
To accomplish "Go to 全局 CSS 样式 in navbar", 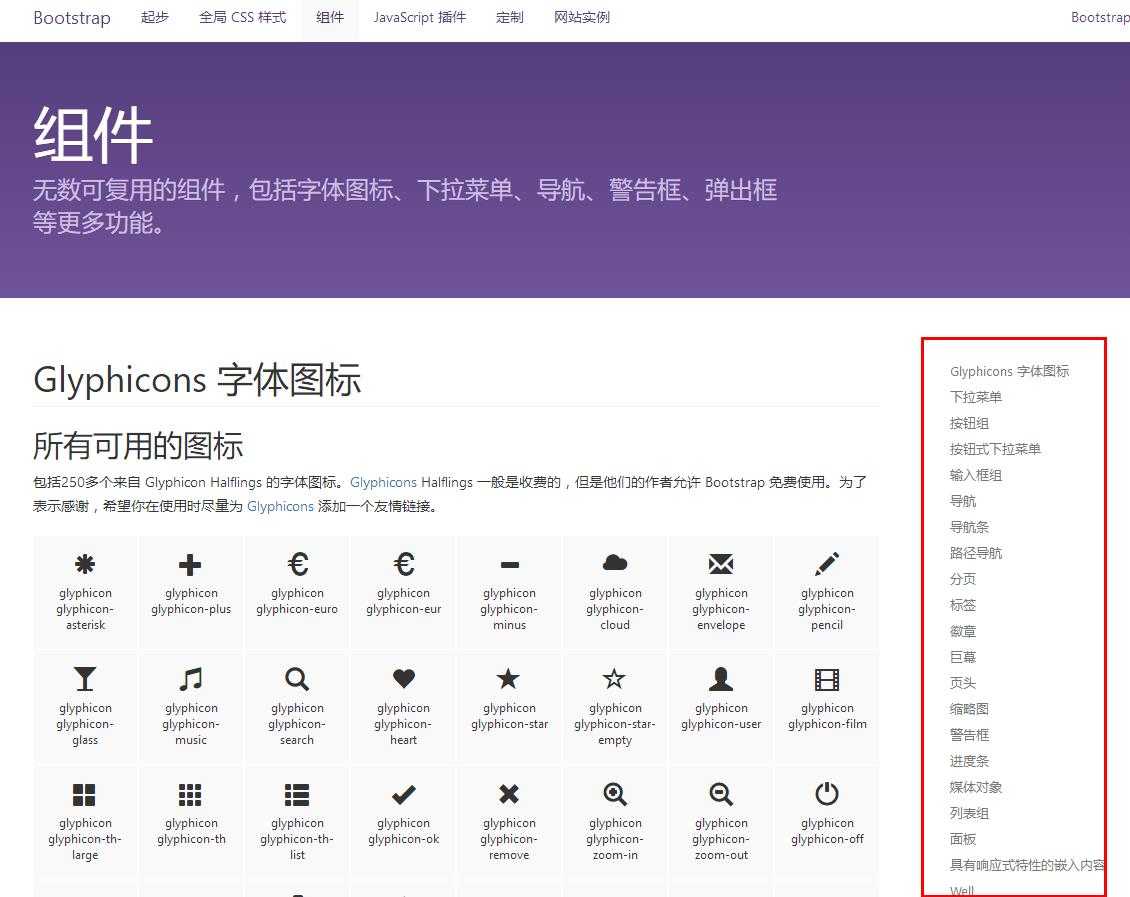I will point(242,17).
